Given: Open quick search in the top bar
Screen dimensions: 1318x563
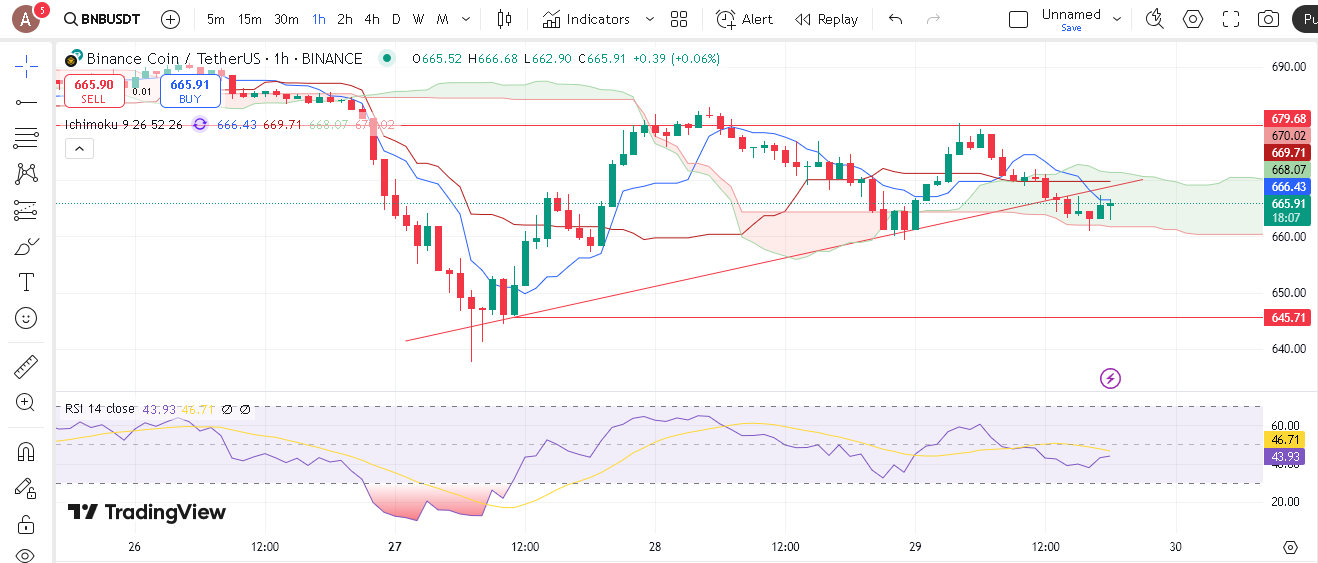Looking at the screenshot, I should (x=1155, y=19).
